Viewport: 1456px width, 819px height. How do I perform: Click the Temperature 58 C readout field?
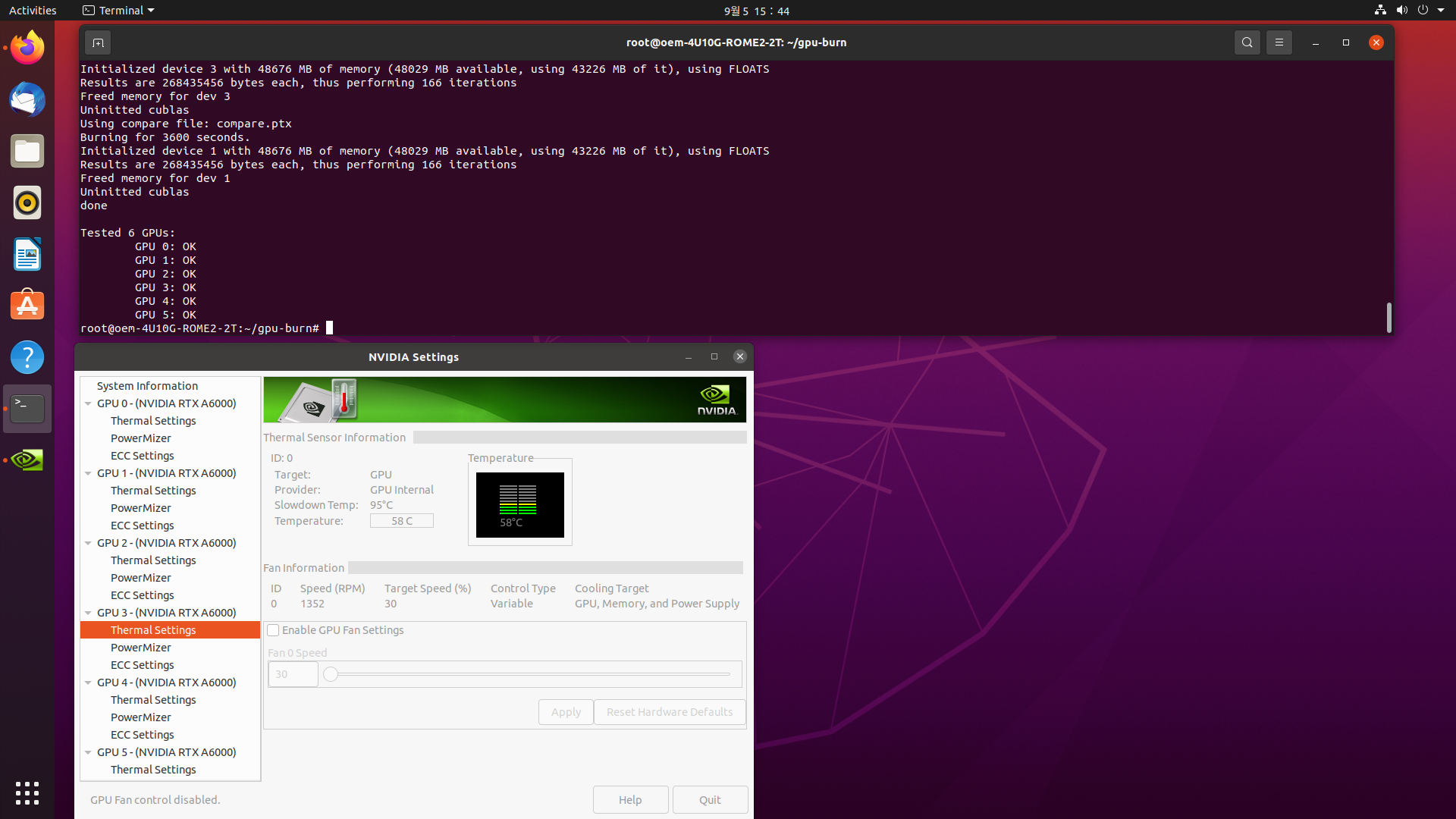coord(402,521)
